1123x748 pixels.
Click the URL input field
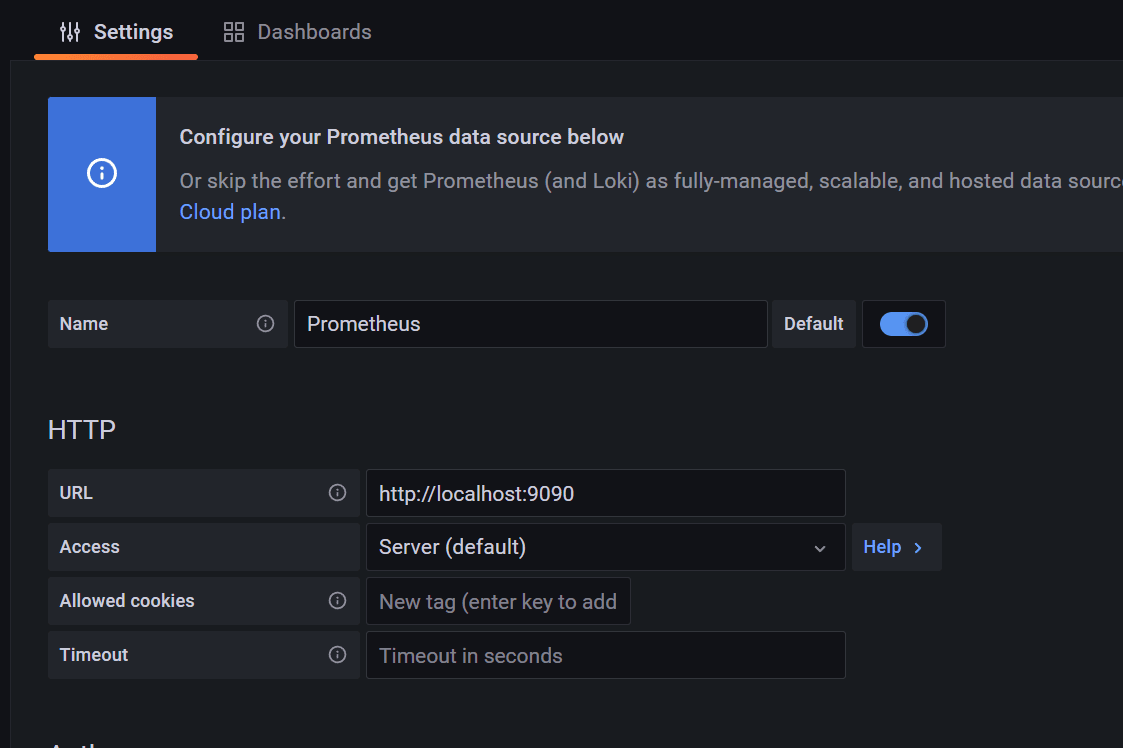(605, 493)
